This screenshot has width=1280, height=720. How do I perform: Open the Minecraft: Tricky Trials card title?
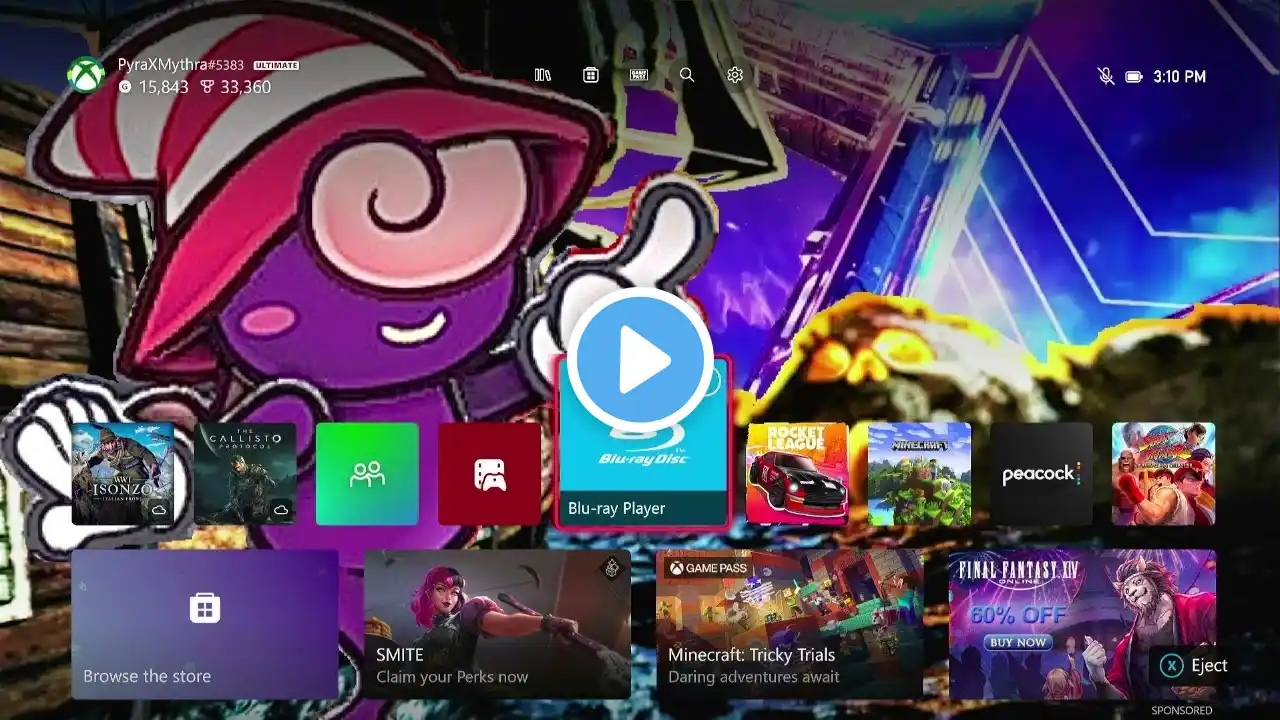(752, 655)
